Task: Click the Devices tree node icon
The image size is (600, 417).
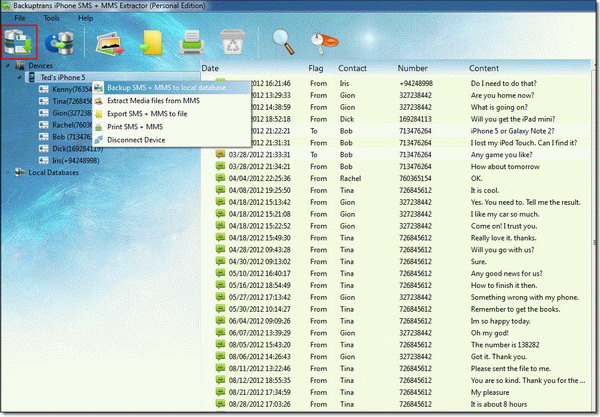Action: [x=20, y=65]
